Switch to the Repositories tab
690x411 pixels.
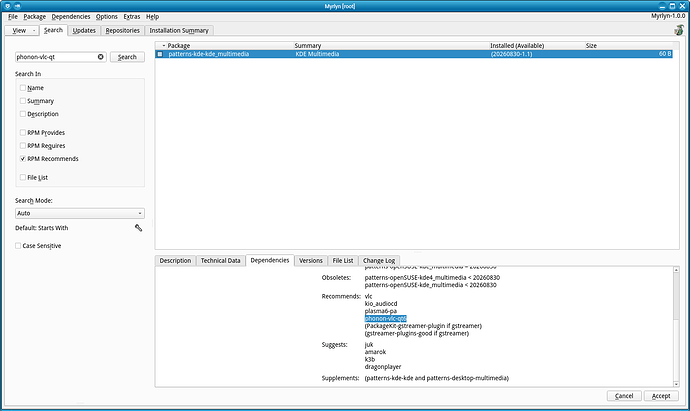(122, 30)
